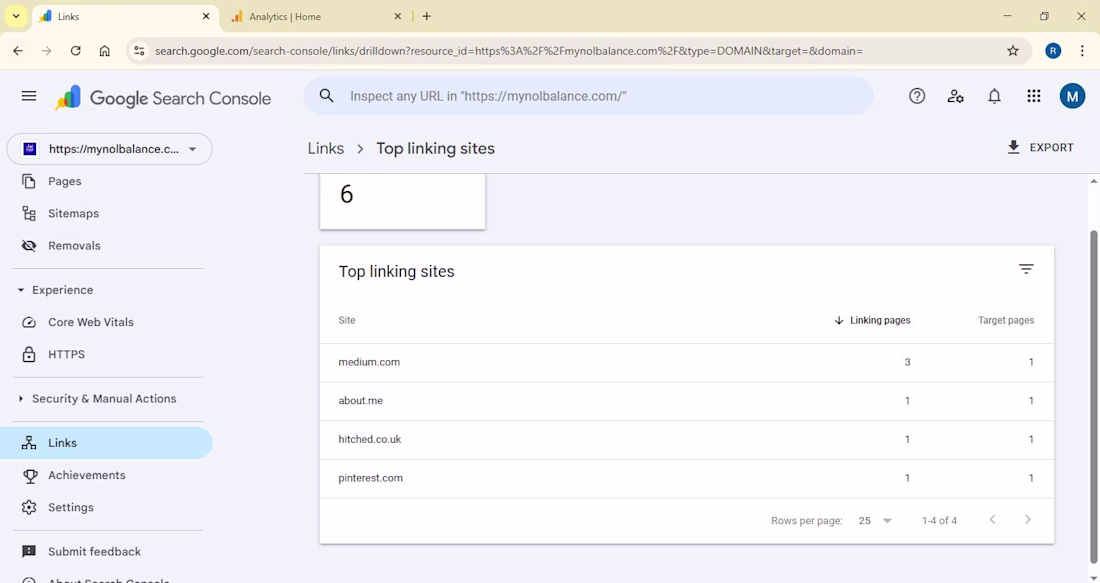This screenshot has width=1100, height=583.
Task: Open the notifications bell
Action: click(994, 96)
